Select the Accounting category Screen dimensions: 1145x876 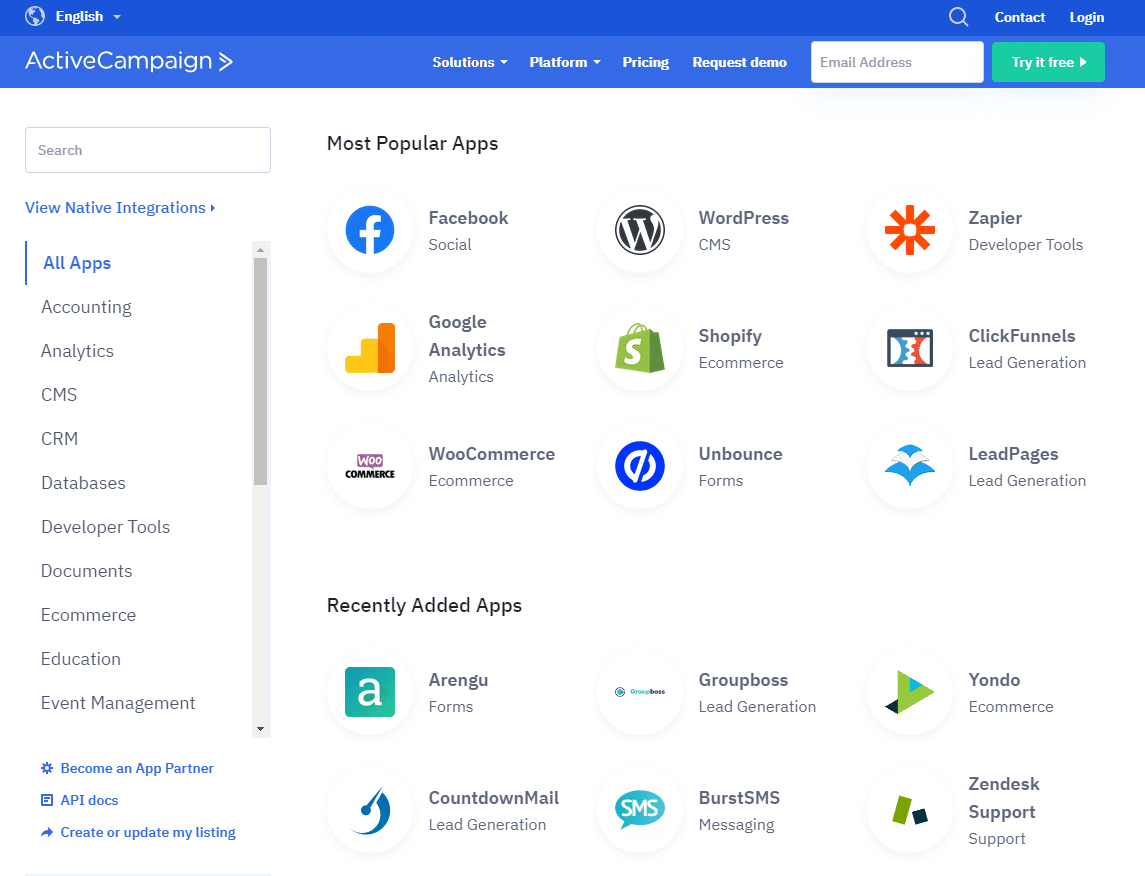pos(86,307)
